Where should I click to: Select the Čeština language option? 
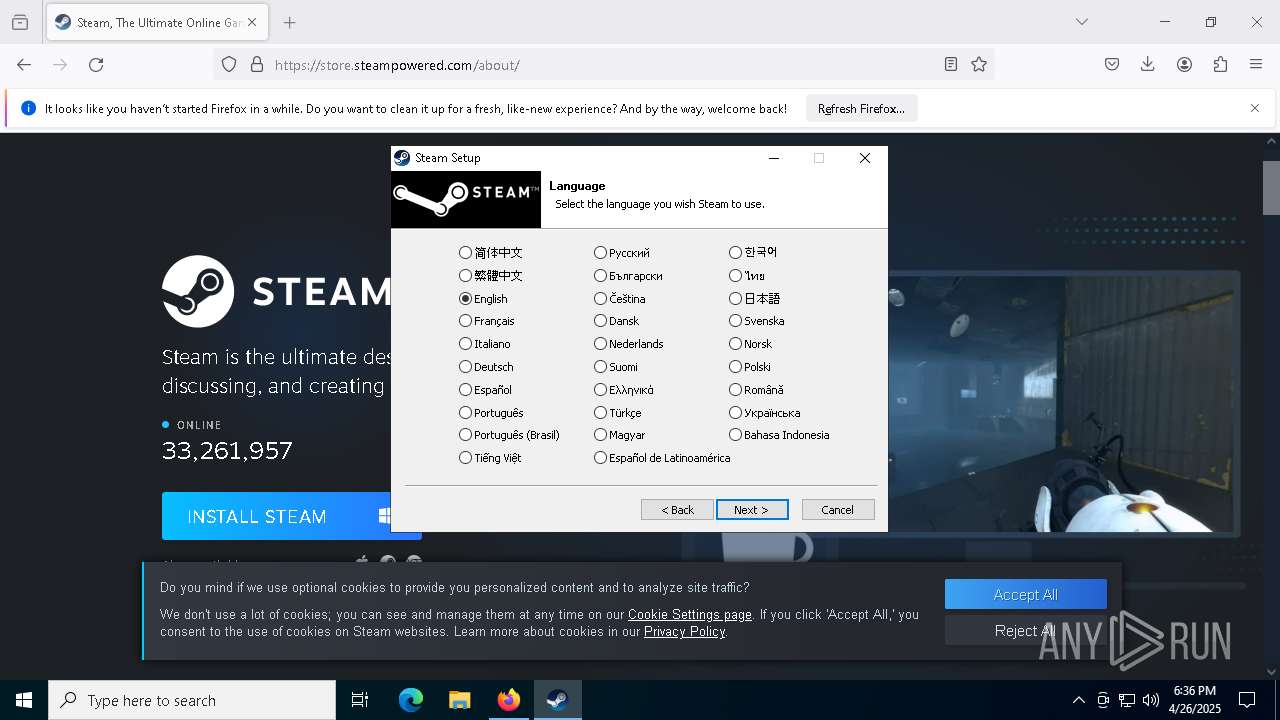pos(620,299)
